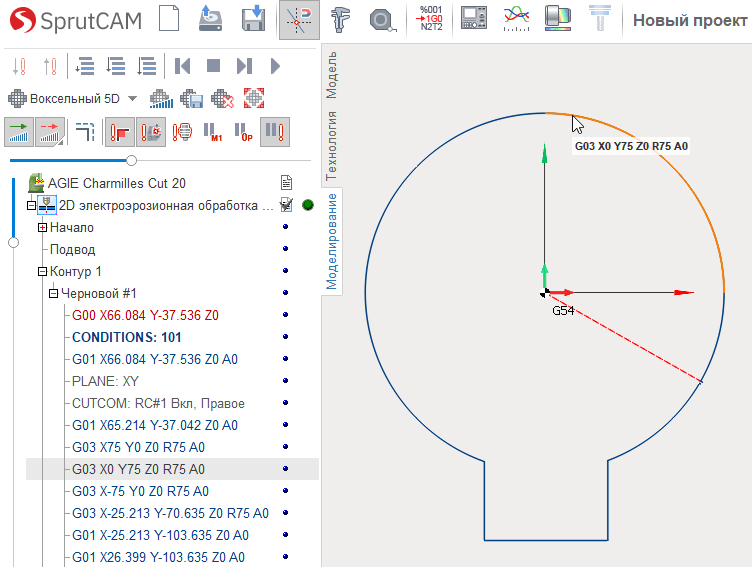This screenshot has height=567, width=752.
Task: Select G03 X-75 Y0 Z0 R75 A0 line
Action: (141, 491)
